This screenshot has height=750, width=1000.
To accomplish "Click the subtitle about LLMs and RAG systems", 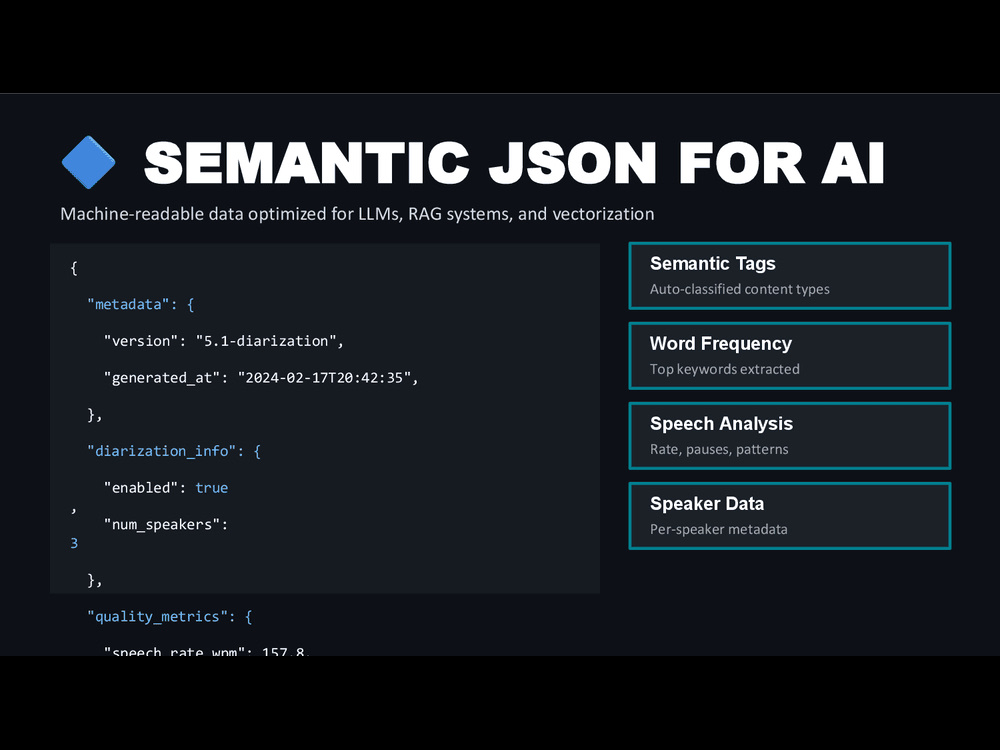I will tap(357, 214).
